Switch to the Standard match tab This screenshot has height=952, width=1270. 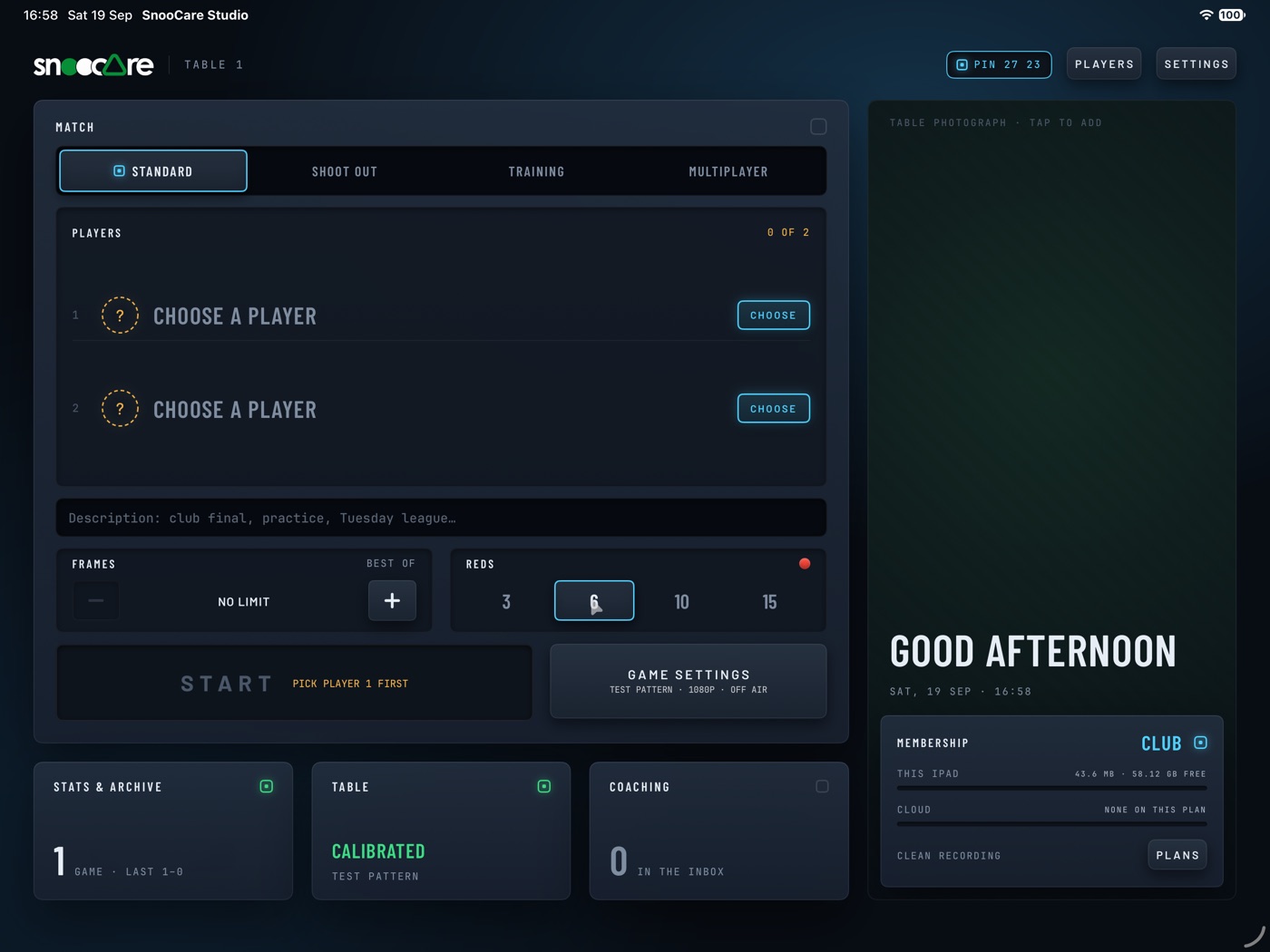153,171
